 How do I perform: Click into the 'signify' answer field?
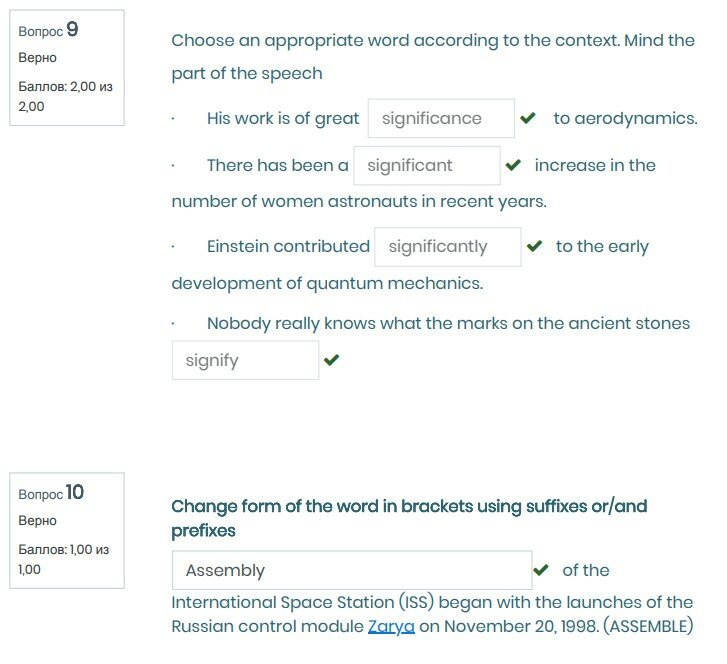click(245, 361)
